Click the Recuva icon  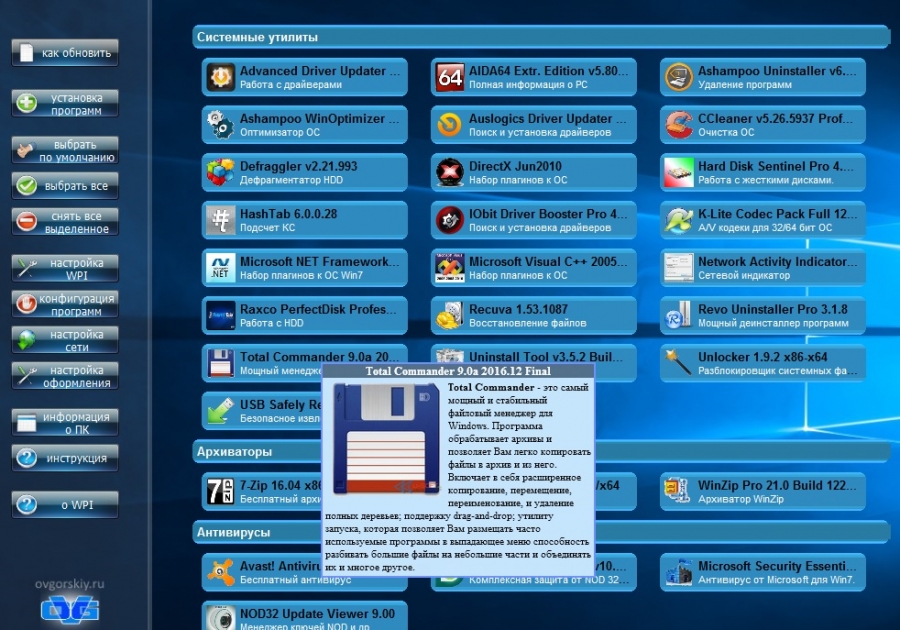click(449, 315)
